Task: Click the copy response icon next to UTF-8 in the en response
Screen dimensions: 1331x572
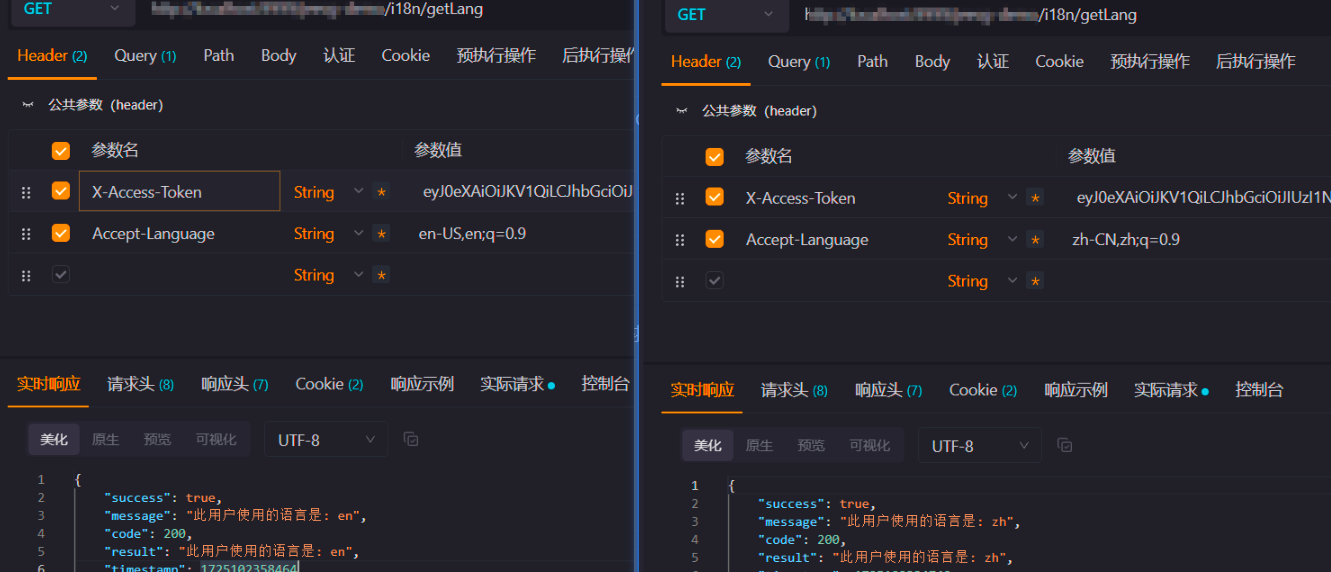Action: [x=411, y=439]
